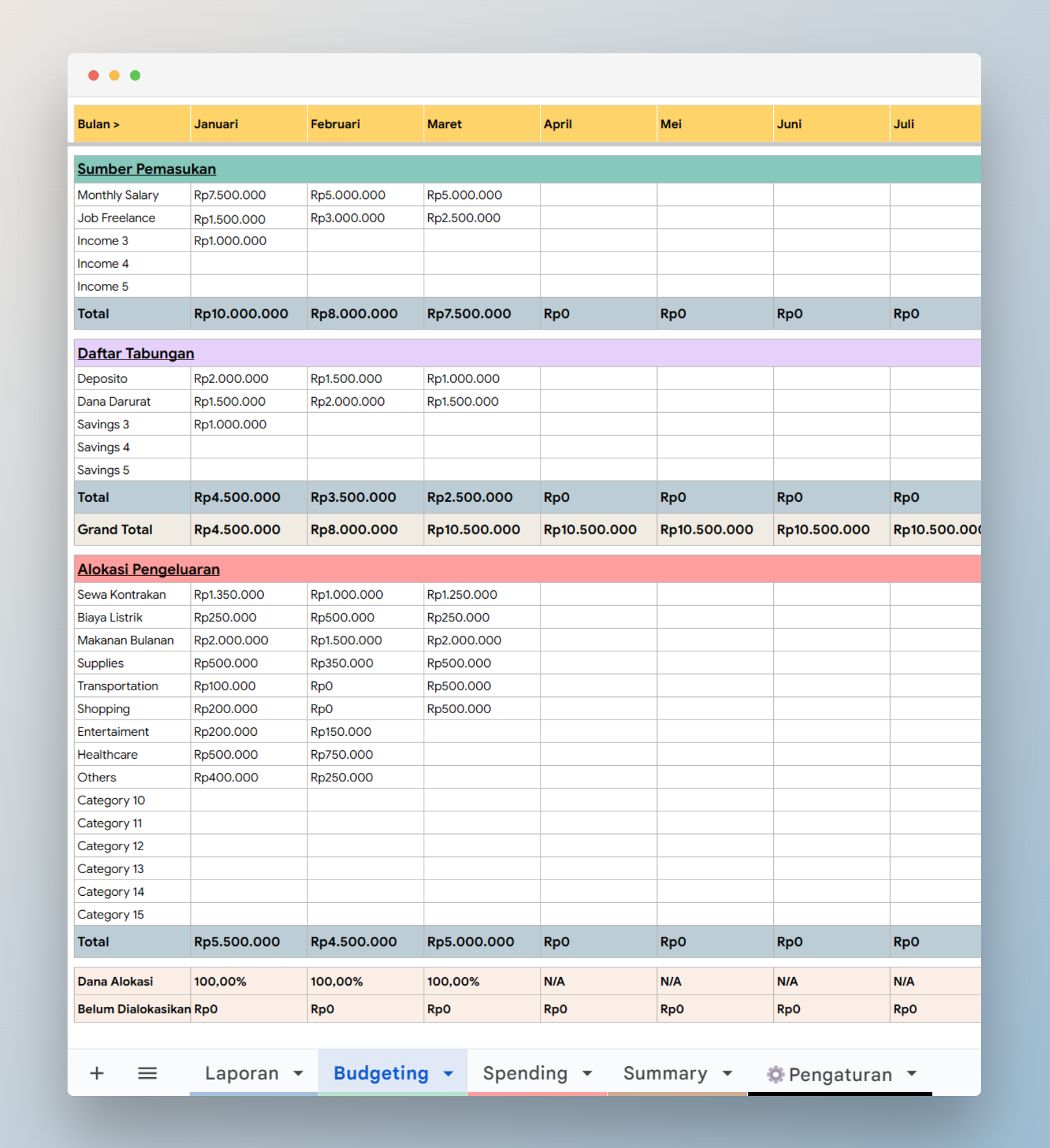Screen dimensions: 1050x1148
Task: Click the red close window dot
Action: pyautogui.click(x=94, y=75)
